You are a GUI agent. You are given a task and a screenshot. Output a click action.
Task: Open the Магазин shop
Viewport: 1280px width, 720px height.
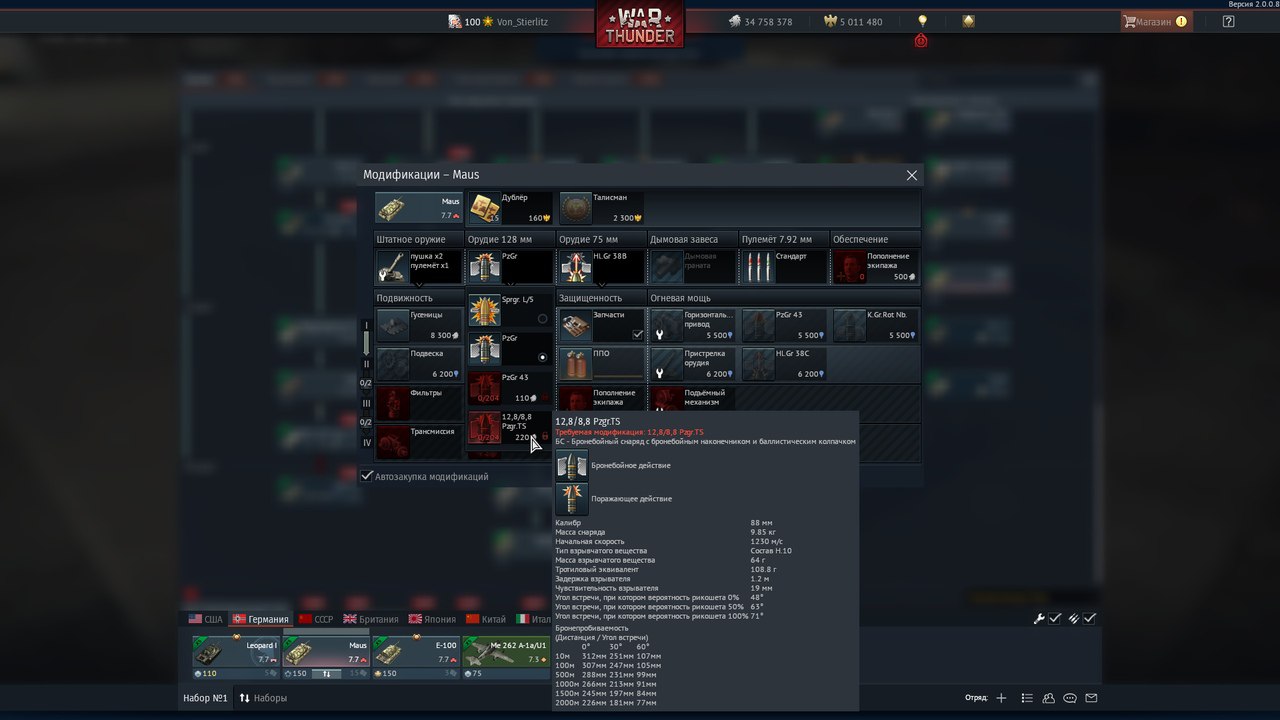[1155, 21]
